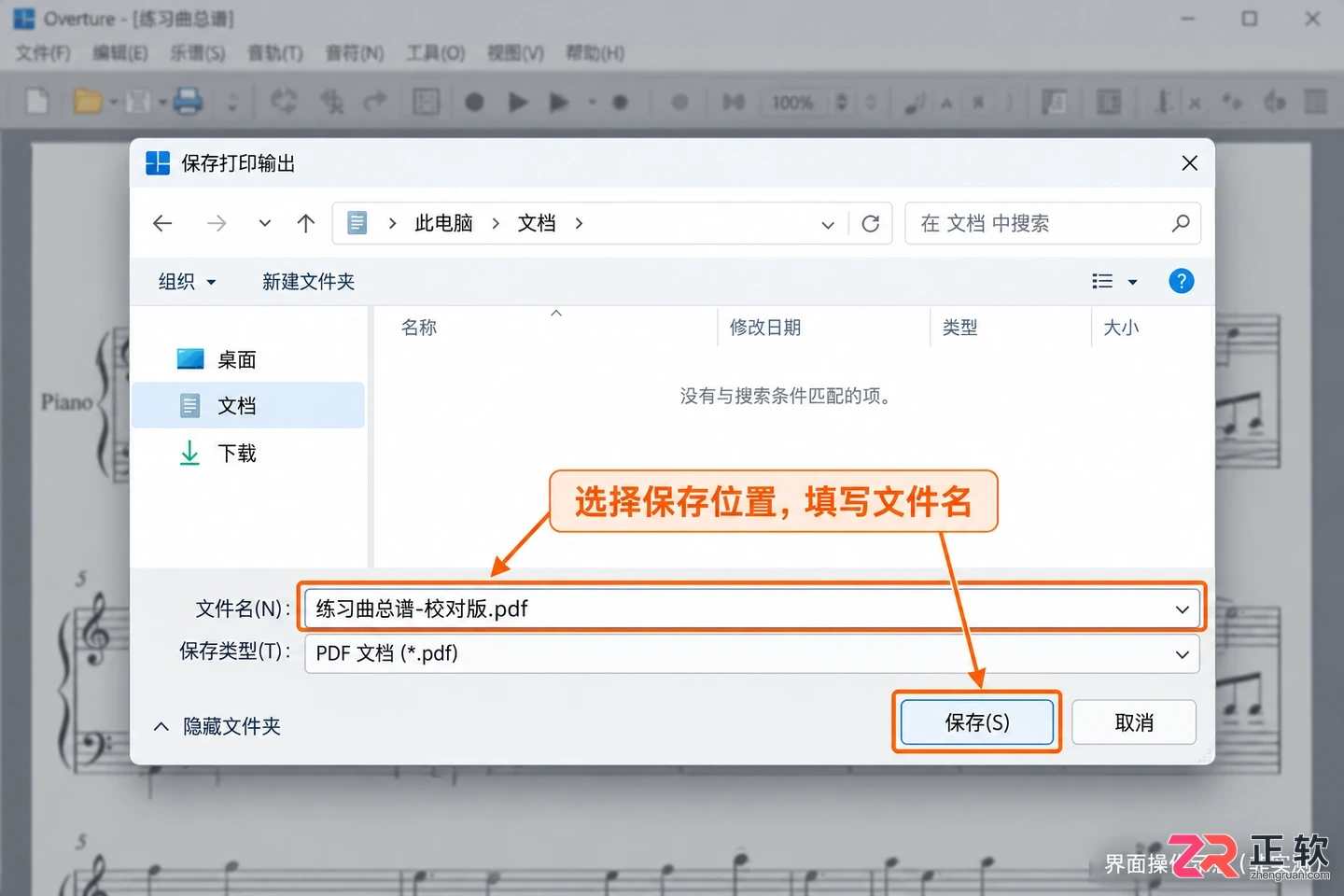Open help with blue question icon
The height and width of the screenshot is (896, 1344).
point(1182,281)
